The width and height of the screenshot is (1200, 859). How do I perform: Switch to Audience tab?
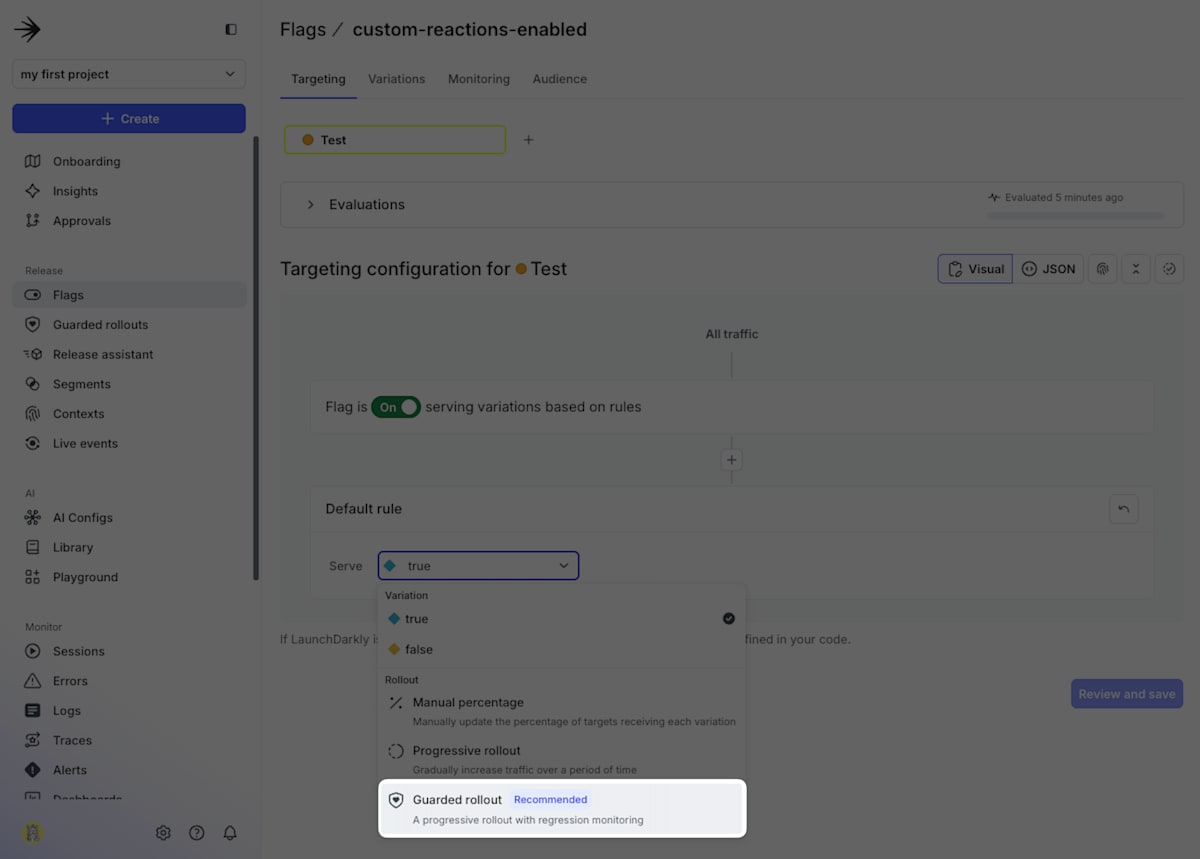tap(560, 79)
